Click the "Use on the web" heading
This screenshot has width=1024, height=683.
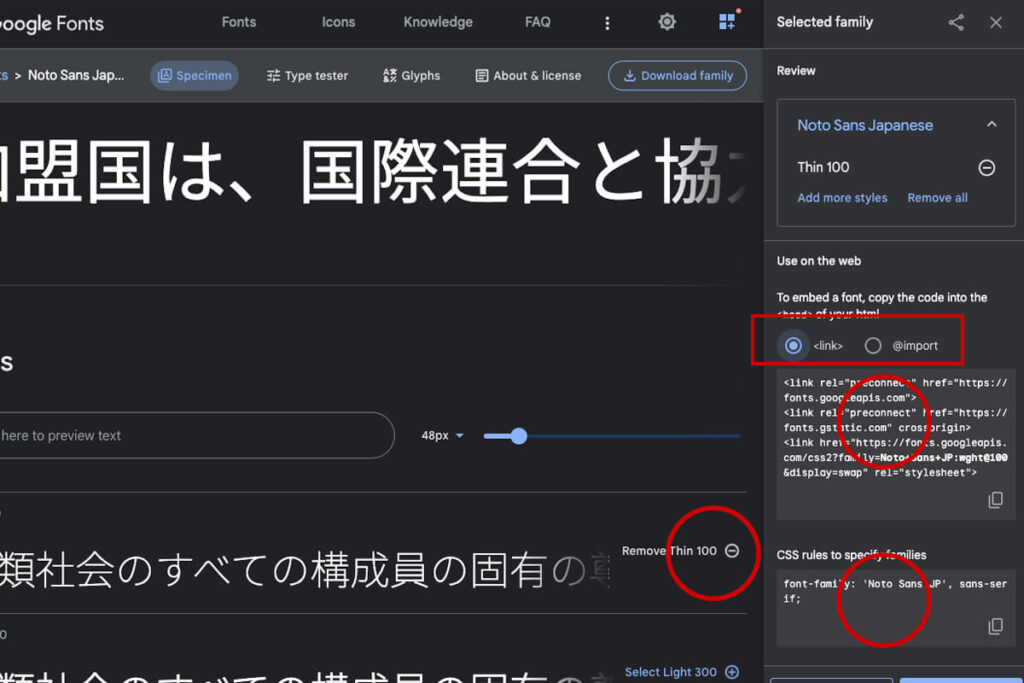click(x=819, y=261)
